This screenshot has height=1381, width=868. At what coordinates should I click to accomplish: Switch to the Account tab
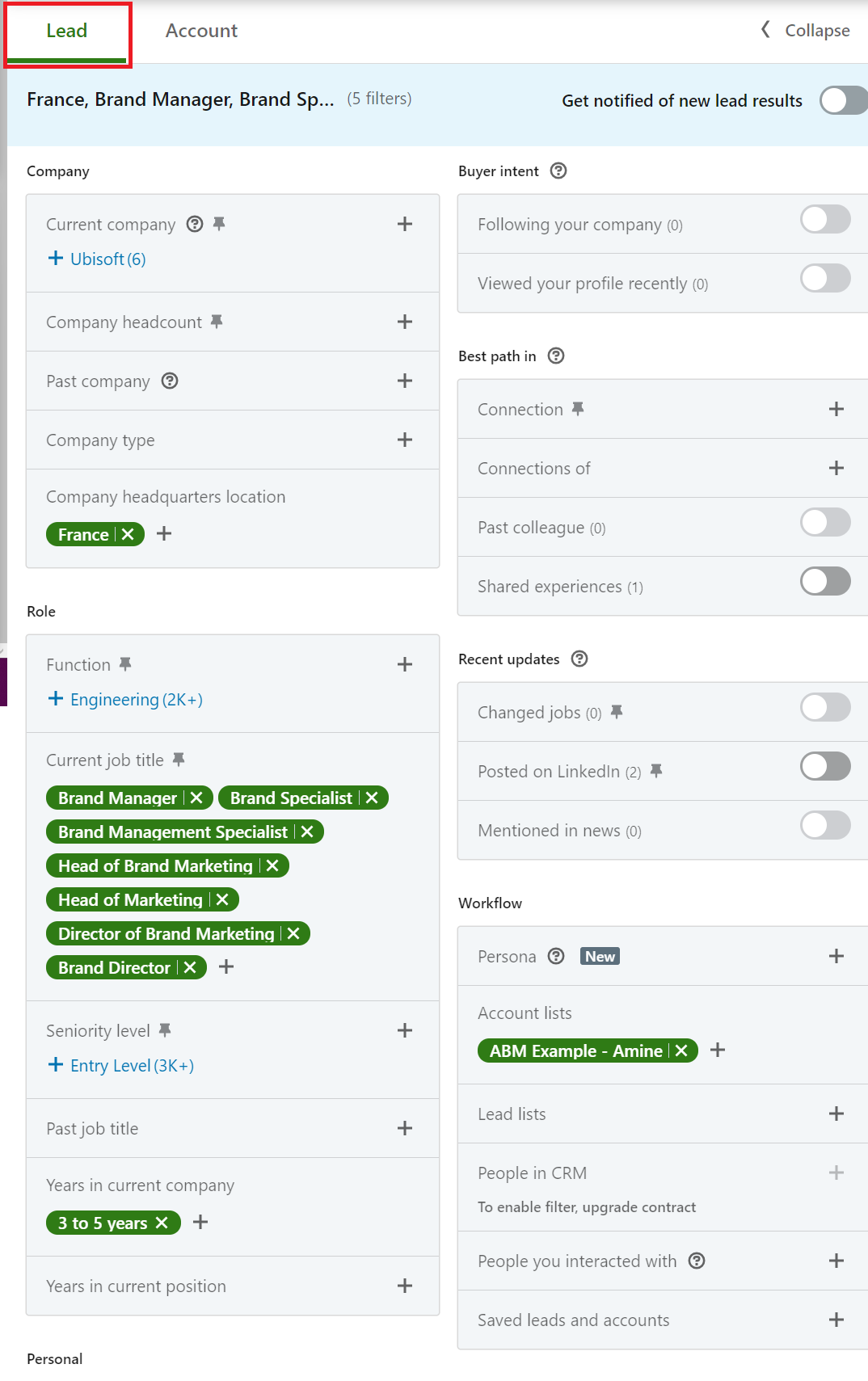(201, 31)
